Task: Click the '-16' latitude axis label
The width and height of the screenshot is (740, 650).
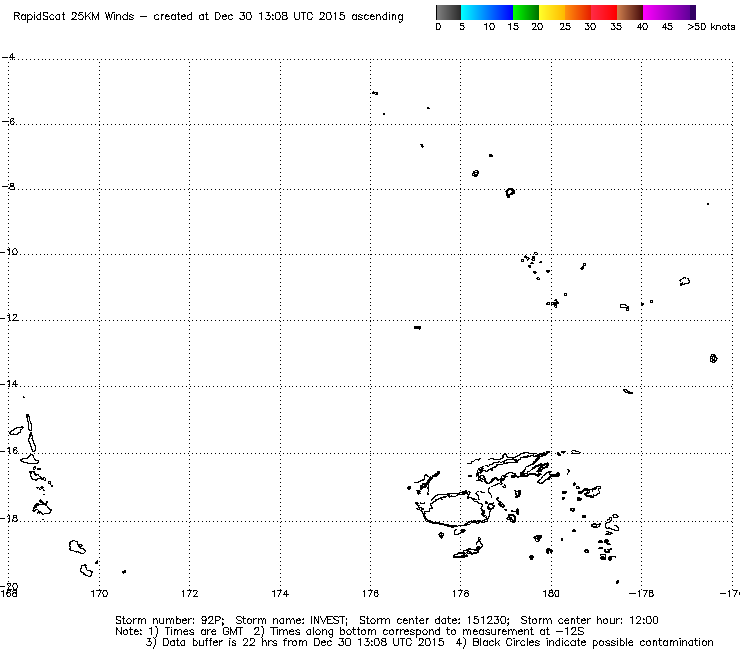Action: pos(9,451)
